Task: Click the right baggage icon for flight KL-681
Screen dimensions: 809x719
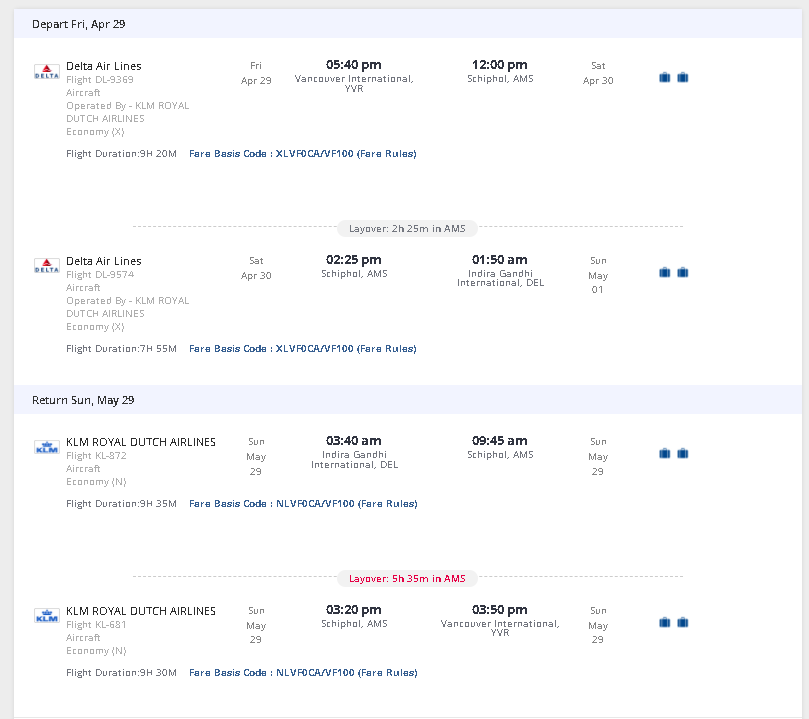Action: (x=683, y=622)
